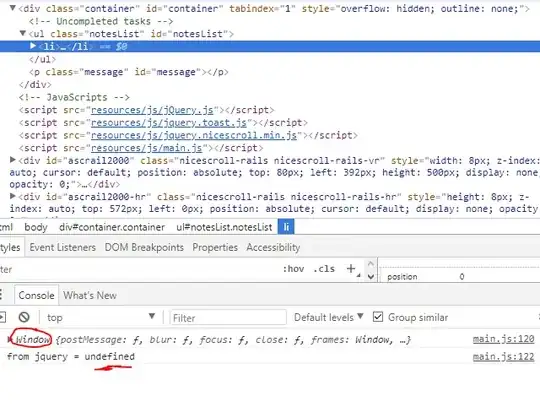Image resolution: width=540 pixels, height=407 pixels.
Task: Open the jquery.nicescroll.min.js script link
Action: tap(194, 135)
